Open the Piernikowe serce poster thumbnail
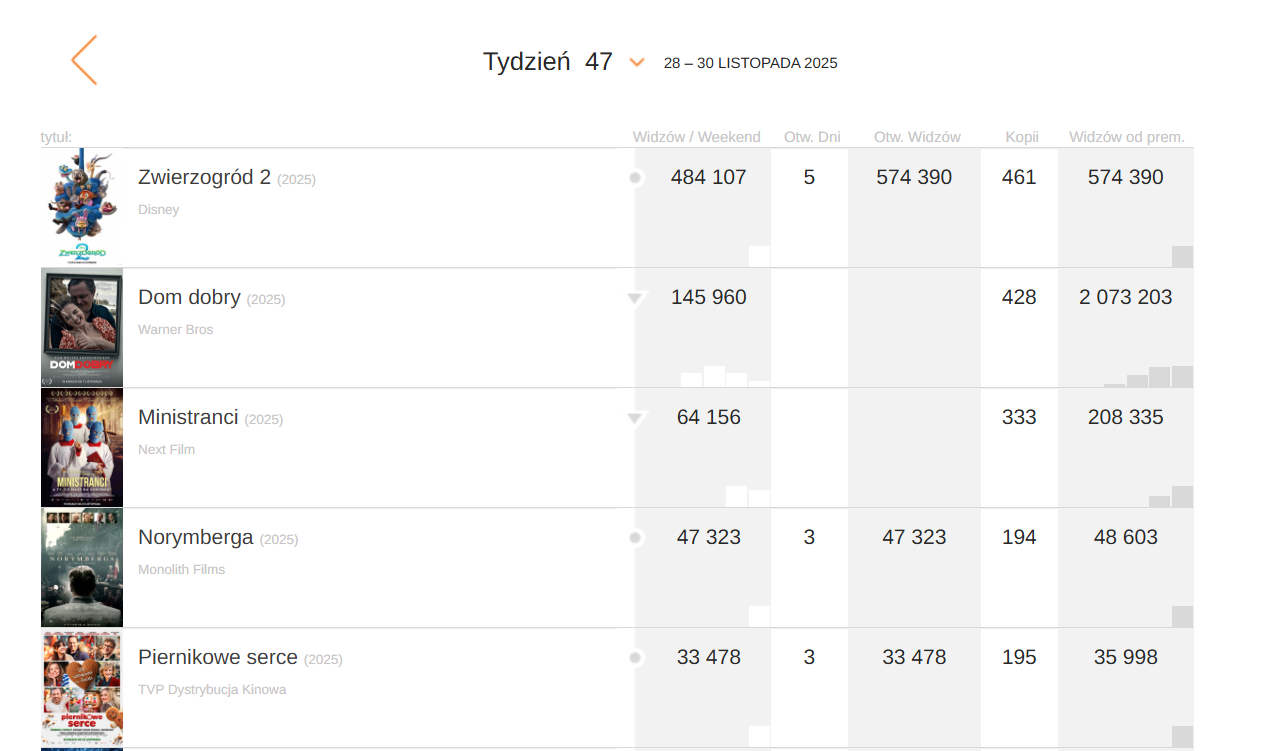 [x=82, y=687]
